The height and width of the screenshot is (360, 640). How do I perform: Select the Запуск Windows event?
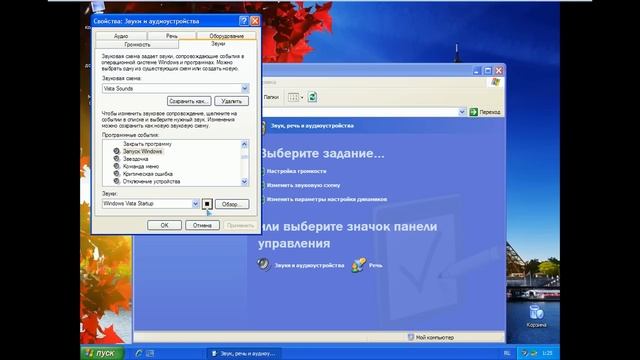pyautogui.click(x=142, y=151)
